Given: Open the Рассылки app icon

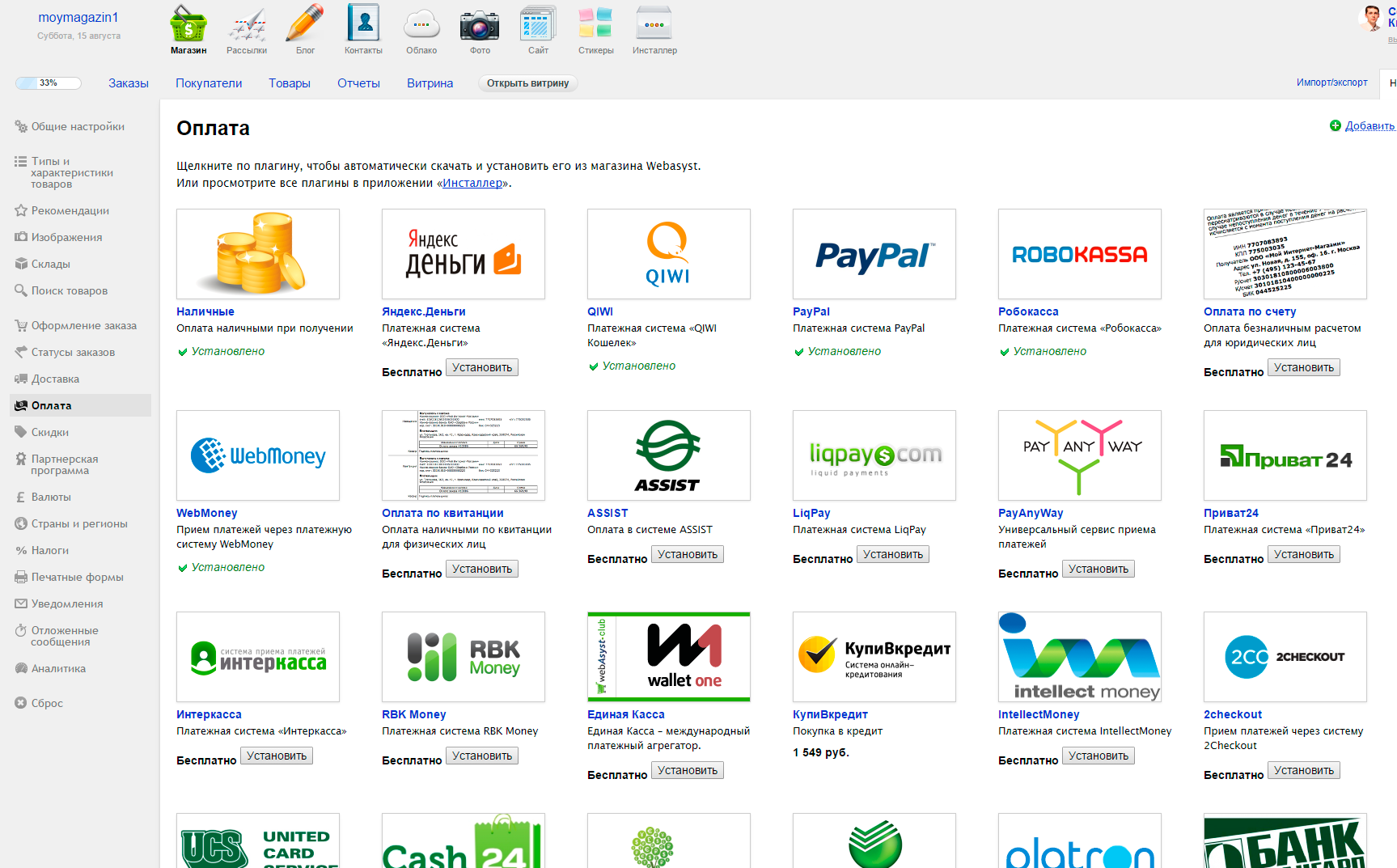Looking at the screenshot, I should coord(247,30).
